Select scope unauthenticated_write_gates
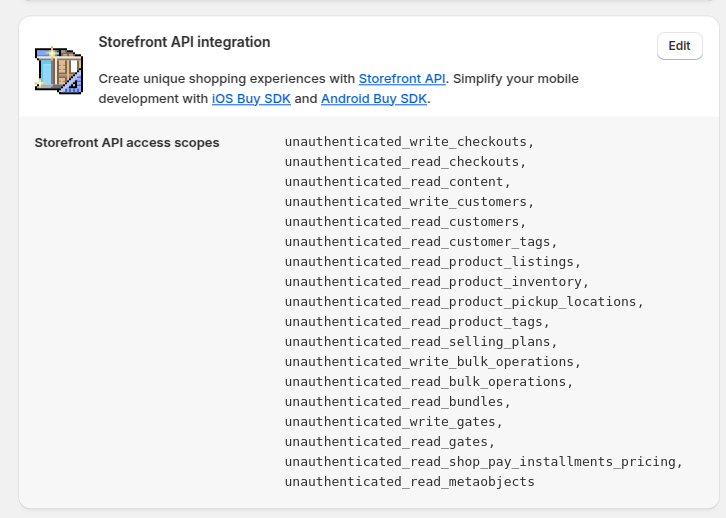 coord(390,422)
